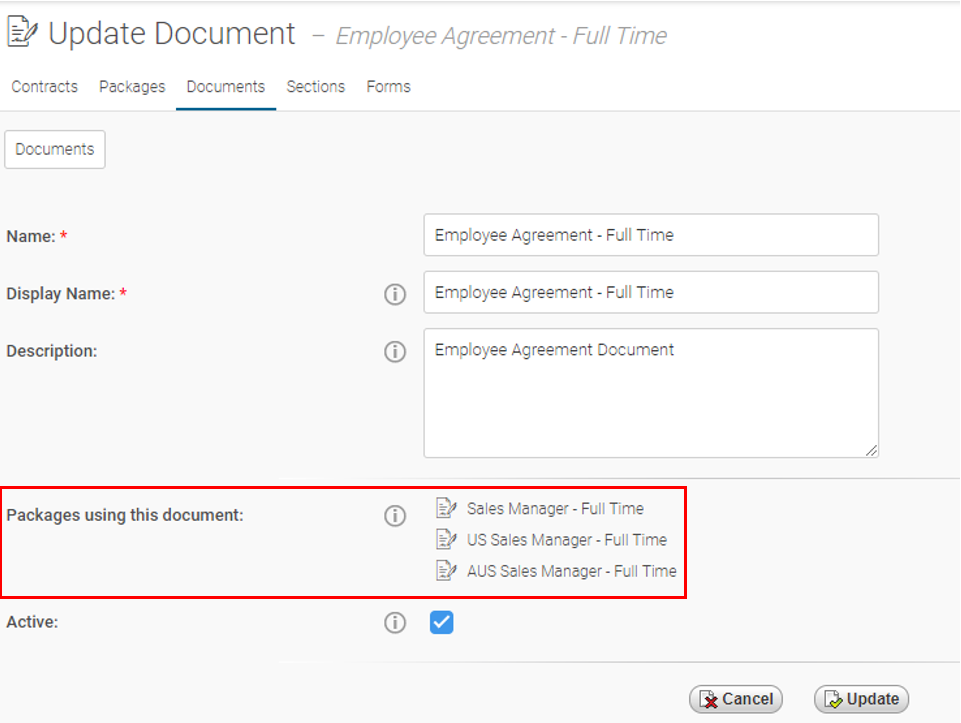Open the Packages tab
Image resolution: width=961 pixels, height=723 pixels.
coord(132,87)
